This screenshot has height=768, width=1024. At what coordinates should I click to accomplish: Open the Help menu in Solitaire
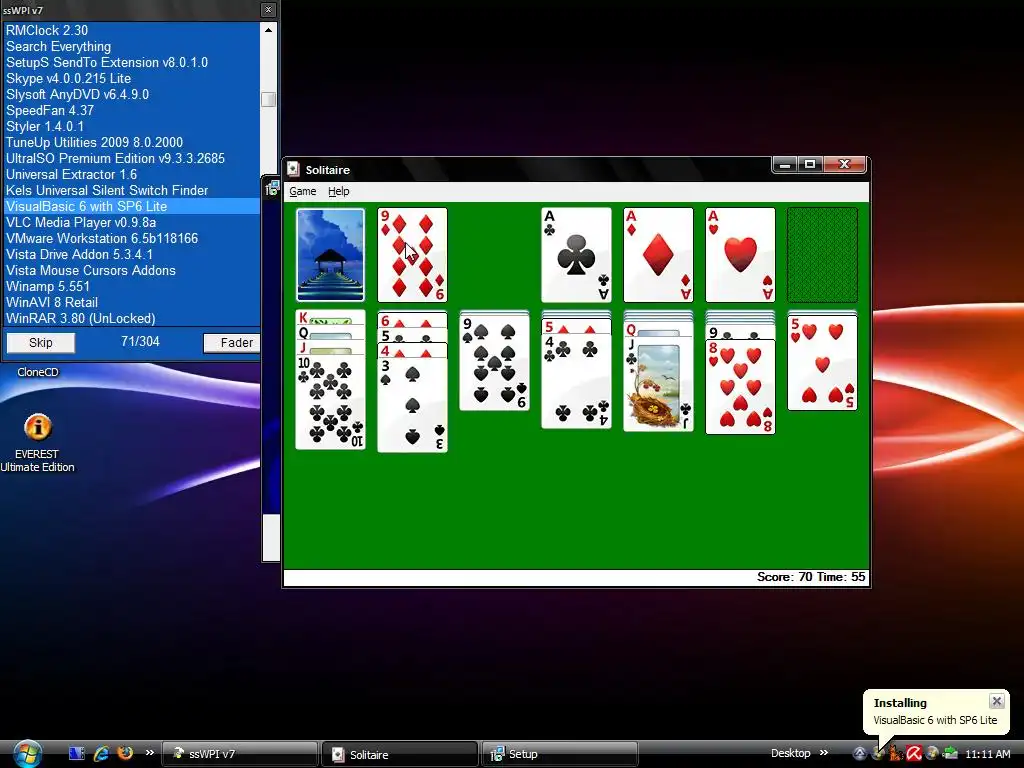pyautogui.click(x=338, y=191)
